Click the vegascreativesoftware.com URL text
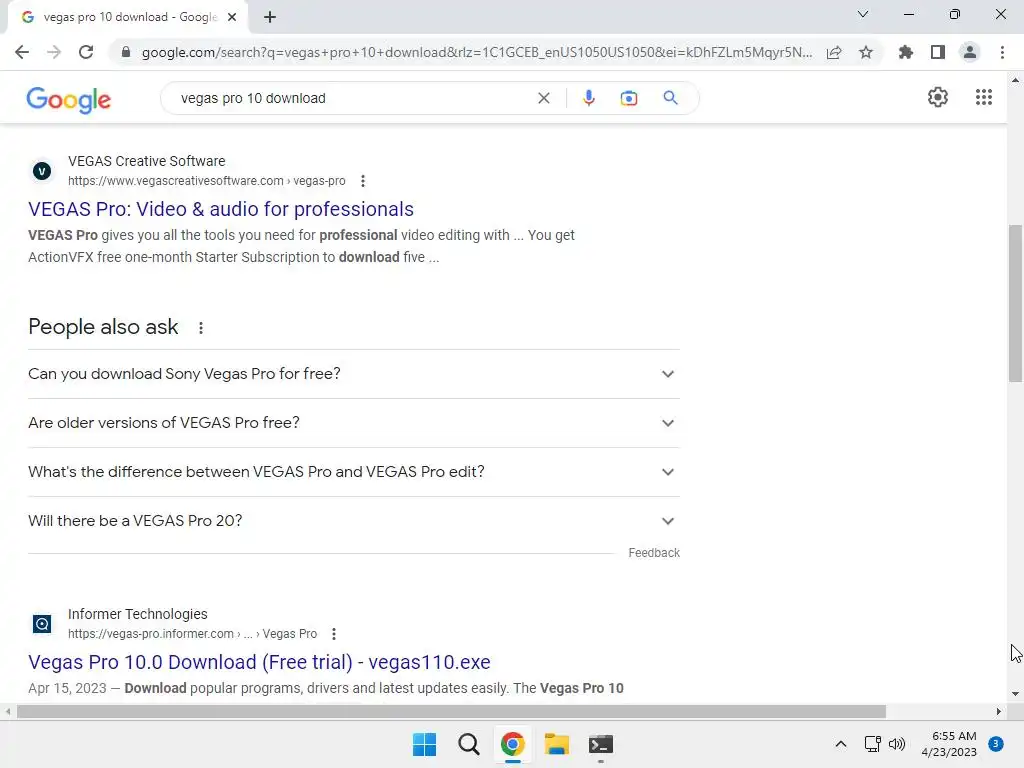Image resolution: width=1024 pixels, height=768 pixels. click(206, 181)
